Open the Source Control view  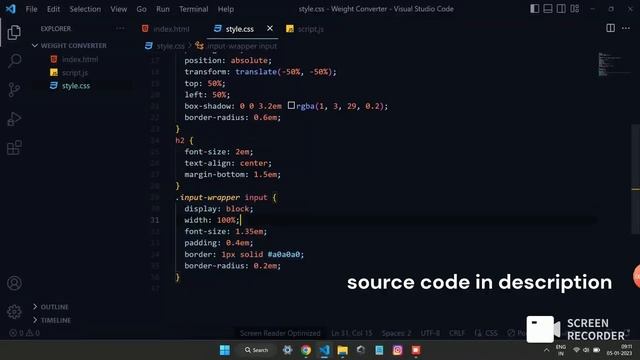(14, 89)
